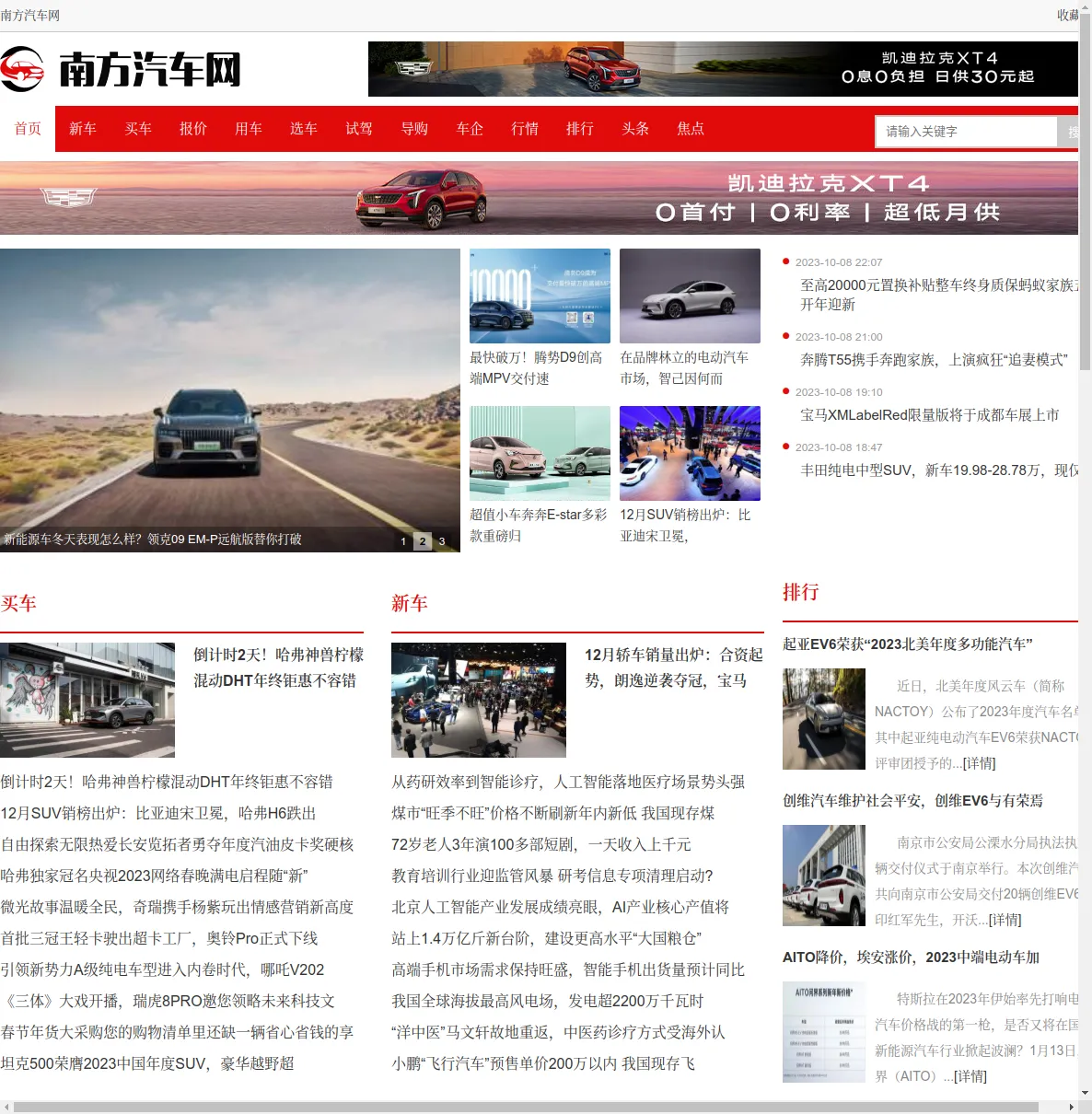This screenshot has height=1114, width=1092.
Task: Read 起亚EV6荣获2023北美年度多功能汽车 article
Action: [908, 644]
